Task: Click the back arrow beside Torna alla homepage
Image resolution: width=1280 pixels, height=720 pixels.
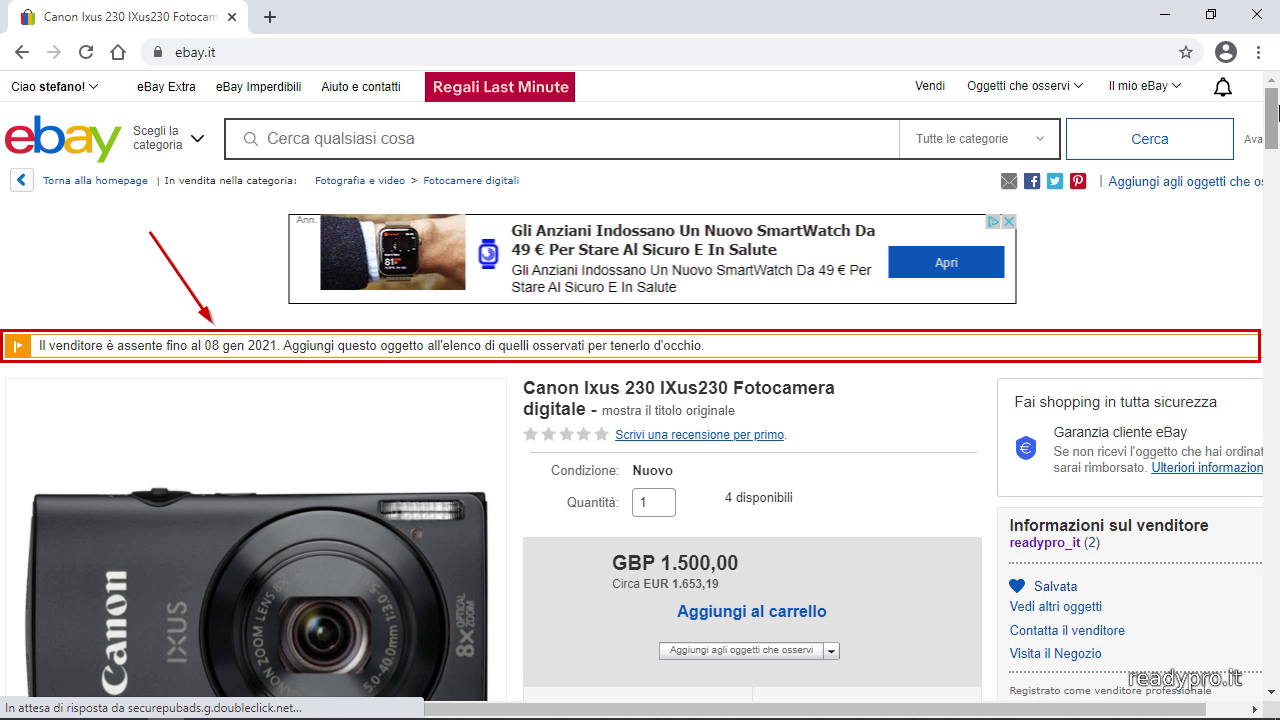Action: click(21, 180)
